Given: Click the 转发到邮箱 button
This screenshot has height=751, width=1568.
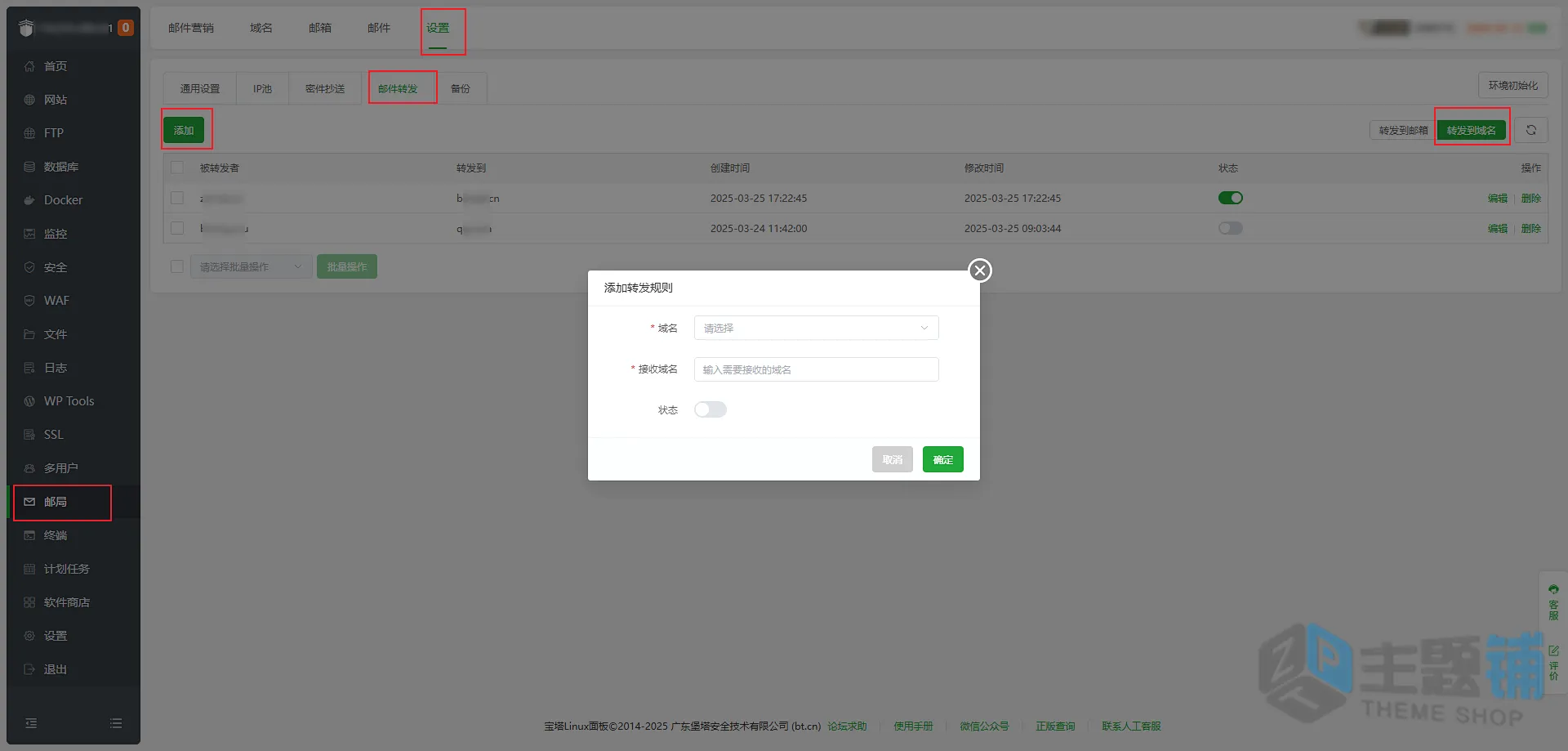Looking at the screenshot, I should 1403,130.
